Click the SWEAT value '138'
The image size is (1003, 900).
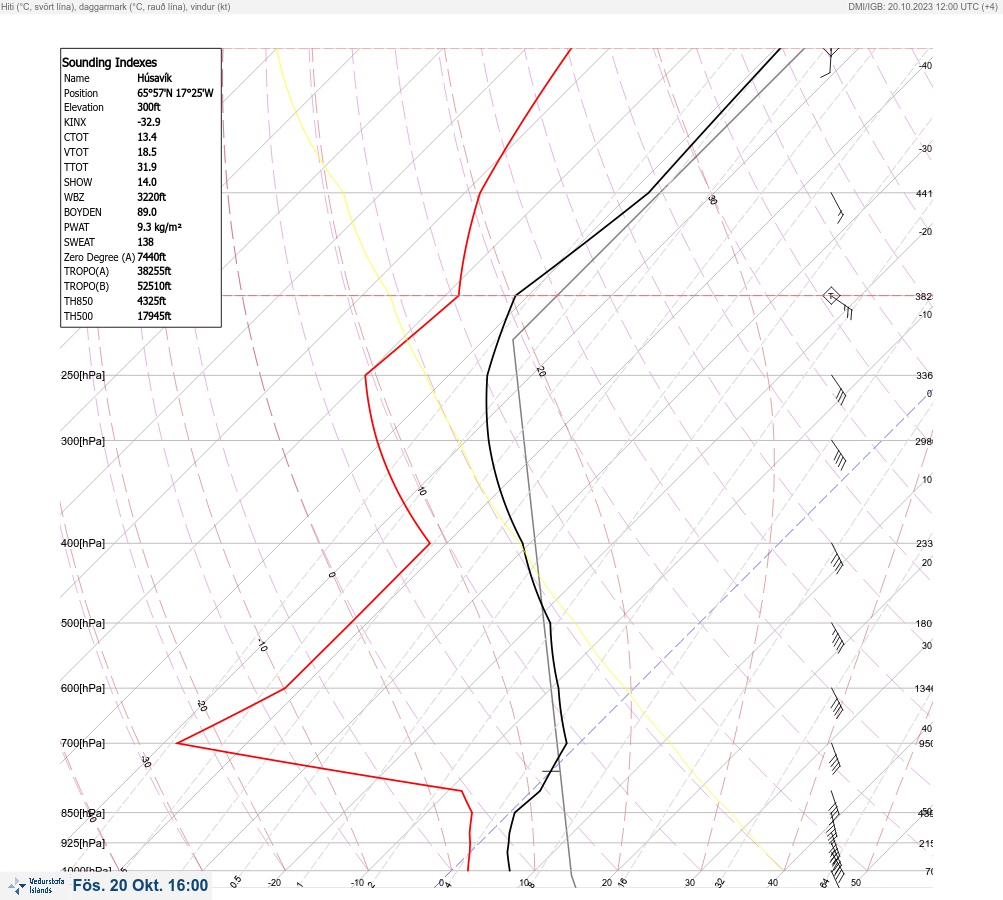[x=145, y=242]
